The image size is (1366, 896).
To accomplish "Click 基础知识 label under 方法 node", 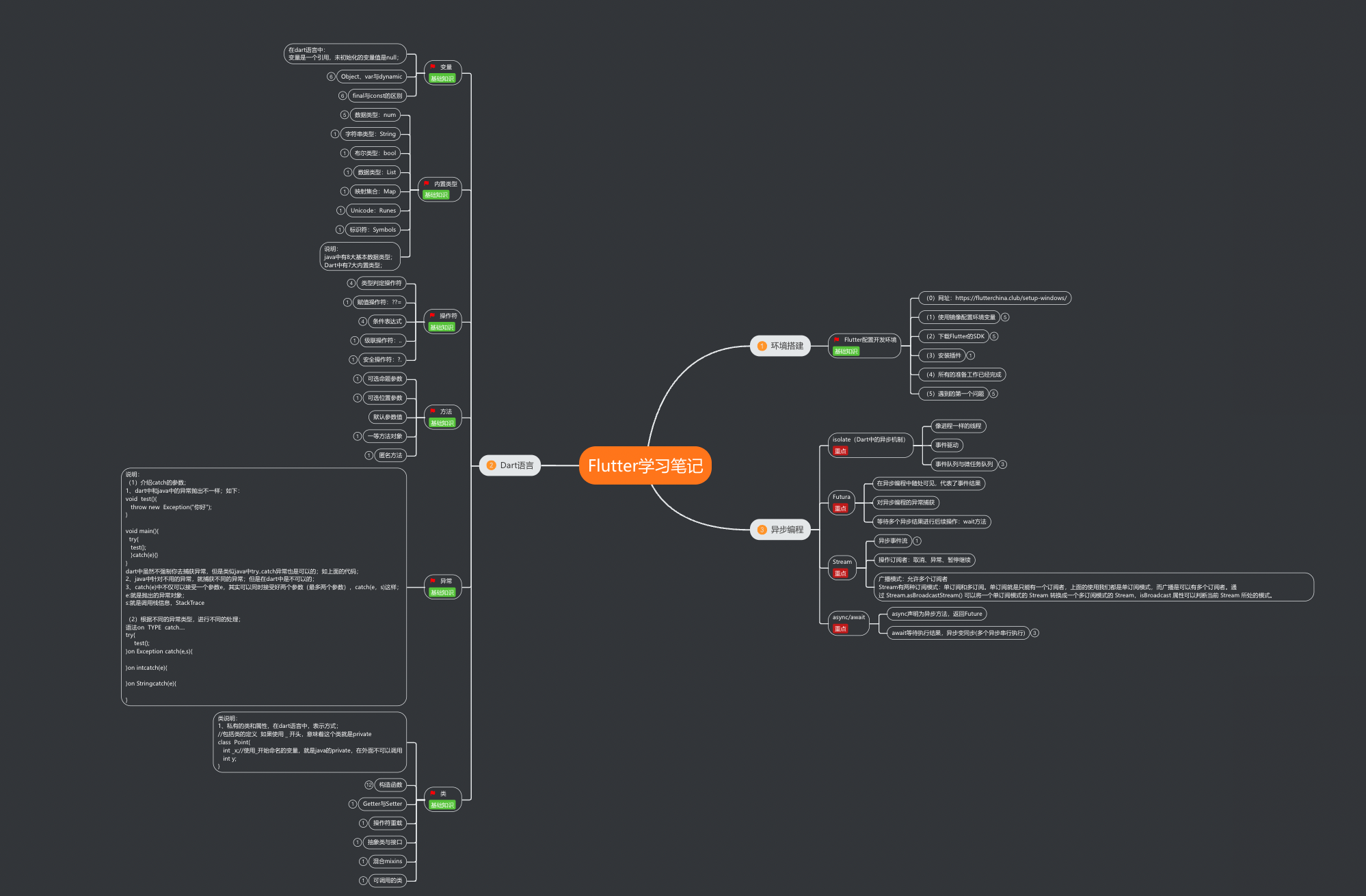I will coord(442,423).
